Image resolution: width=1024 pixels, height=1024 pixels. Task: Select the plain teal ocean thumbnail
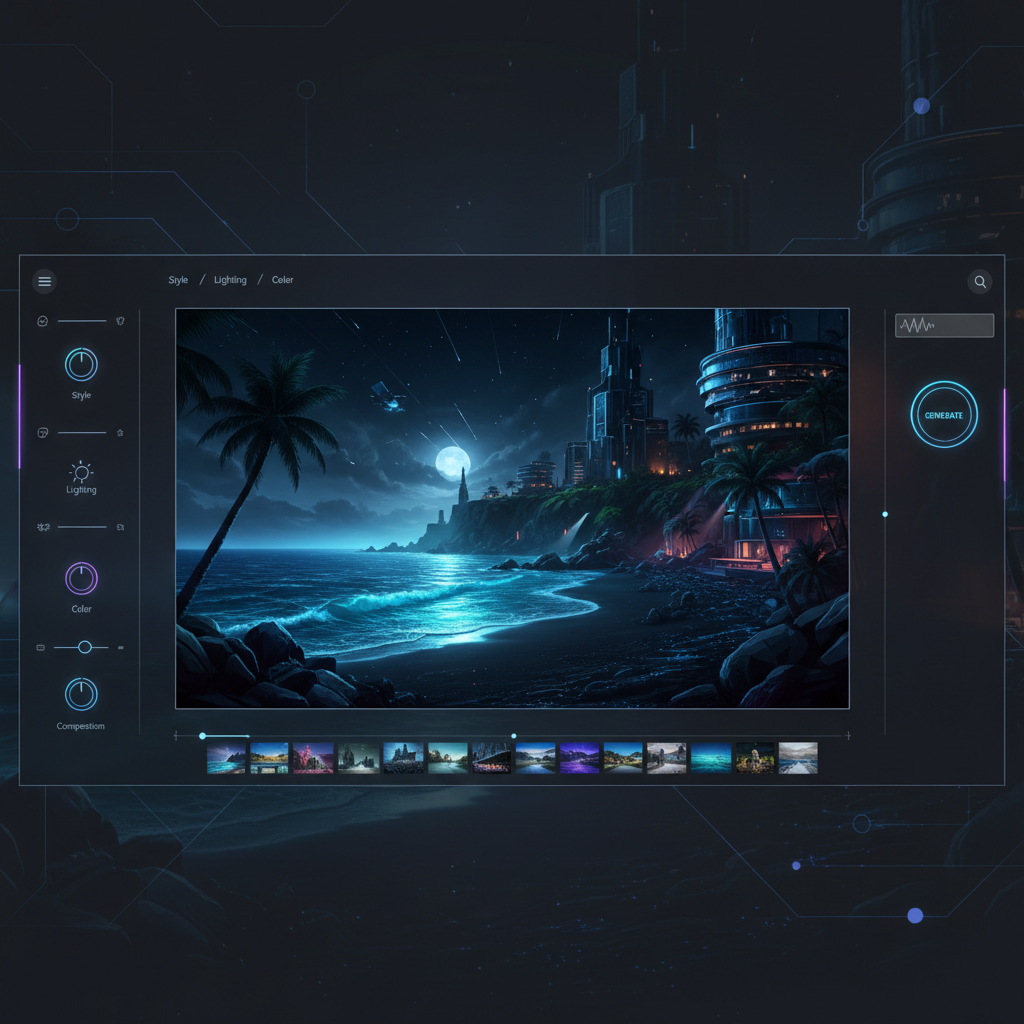[711, 758]
